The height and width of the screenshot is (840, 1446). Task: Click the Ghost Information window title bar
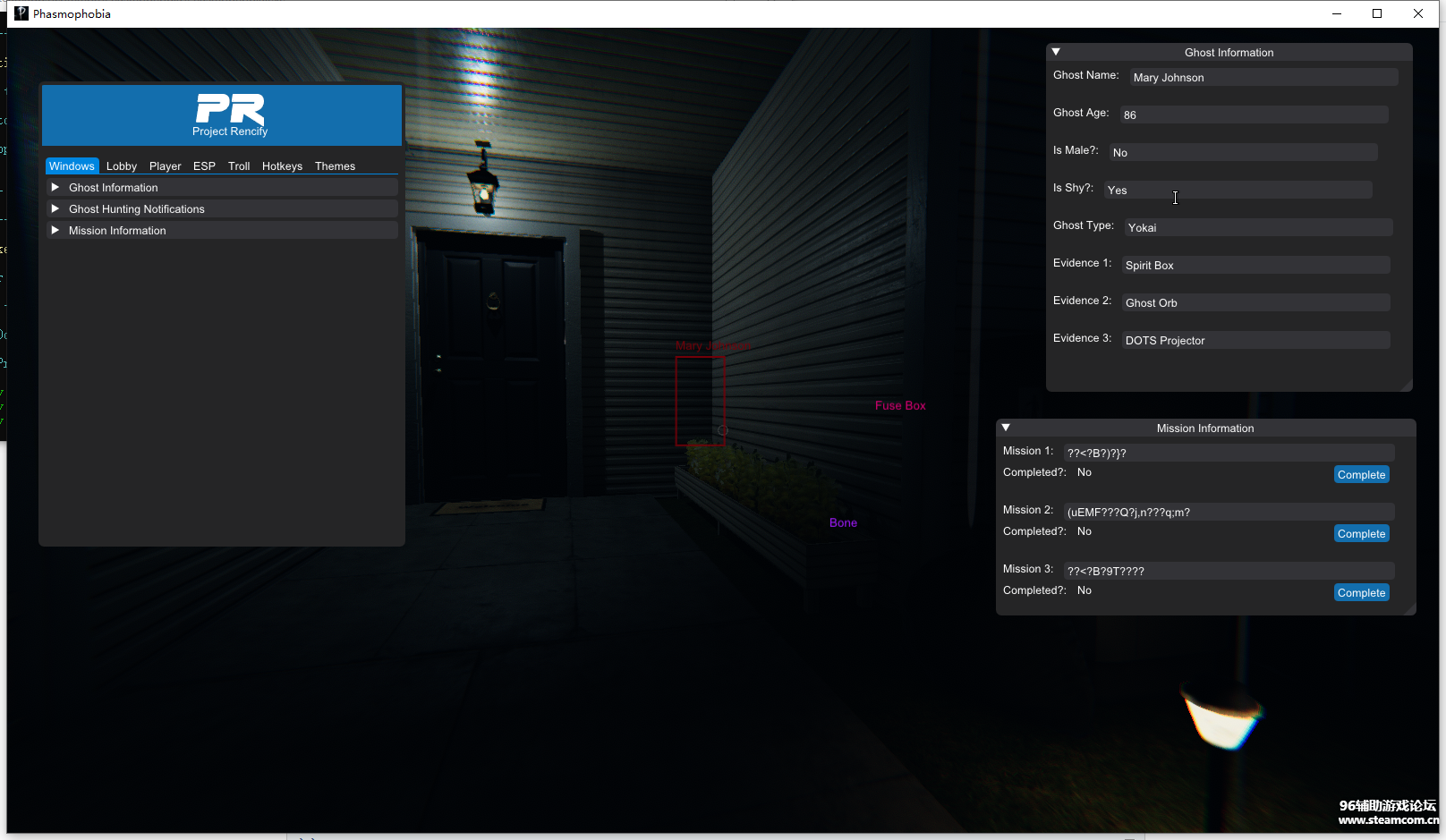pos(1229,52)
